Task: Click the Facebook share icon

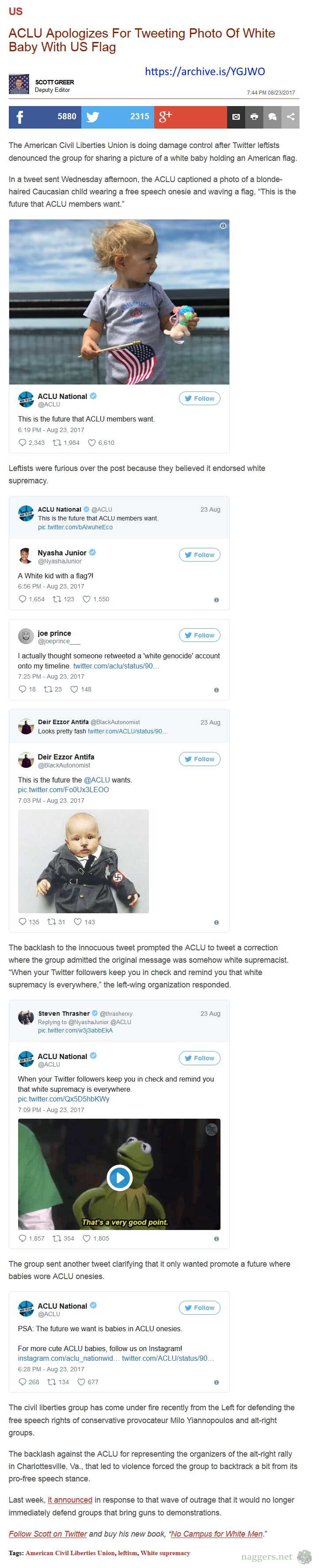Action: coord(19,117)
